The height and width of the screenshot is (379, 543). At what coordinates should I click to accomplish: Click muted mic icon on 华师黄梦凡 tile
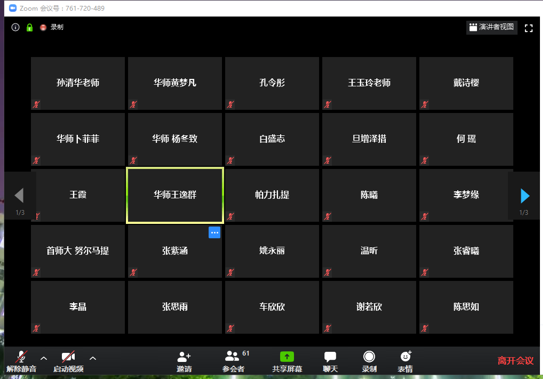point(133,104)
